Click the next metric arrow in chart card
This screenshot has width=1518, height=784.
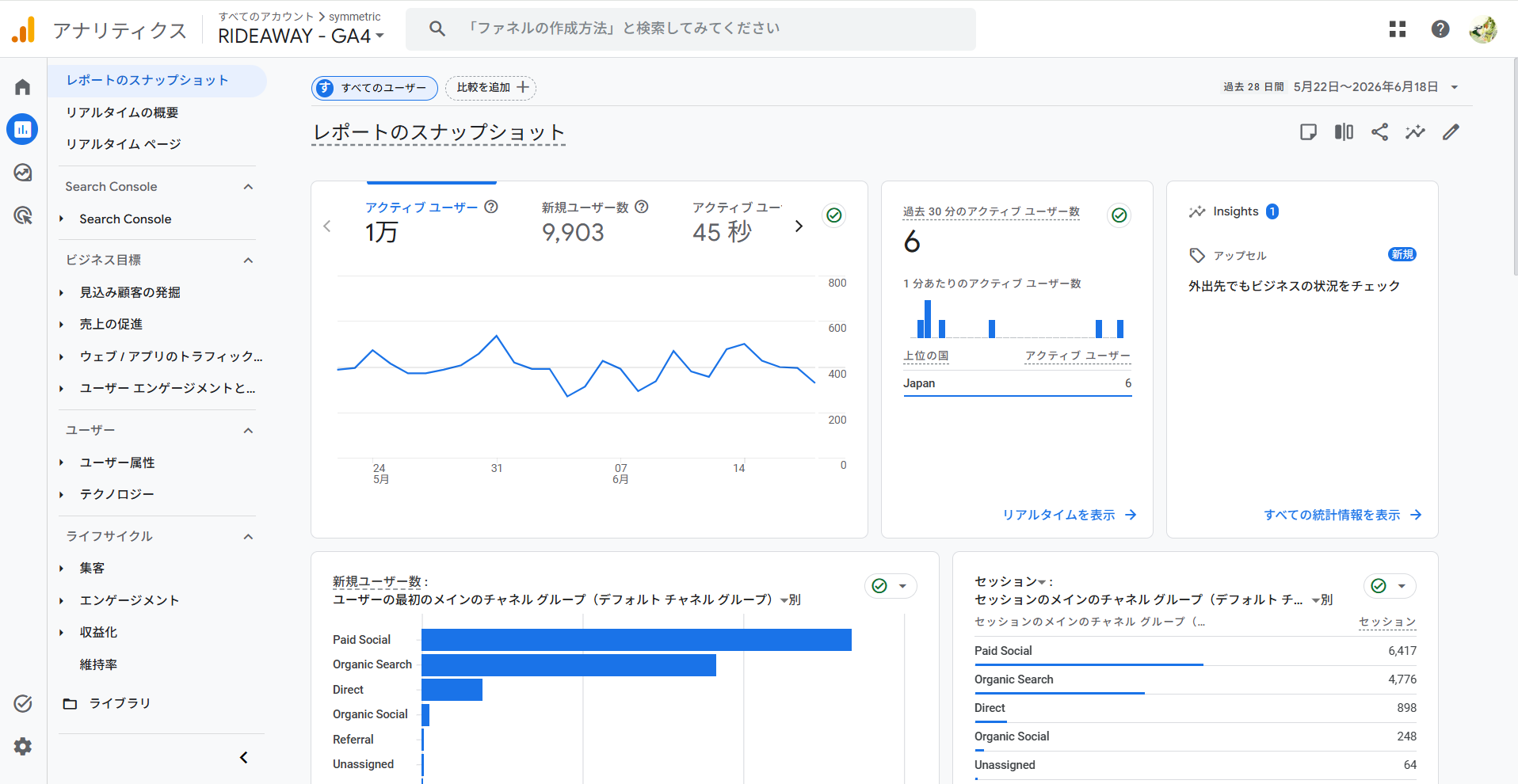799,226
